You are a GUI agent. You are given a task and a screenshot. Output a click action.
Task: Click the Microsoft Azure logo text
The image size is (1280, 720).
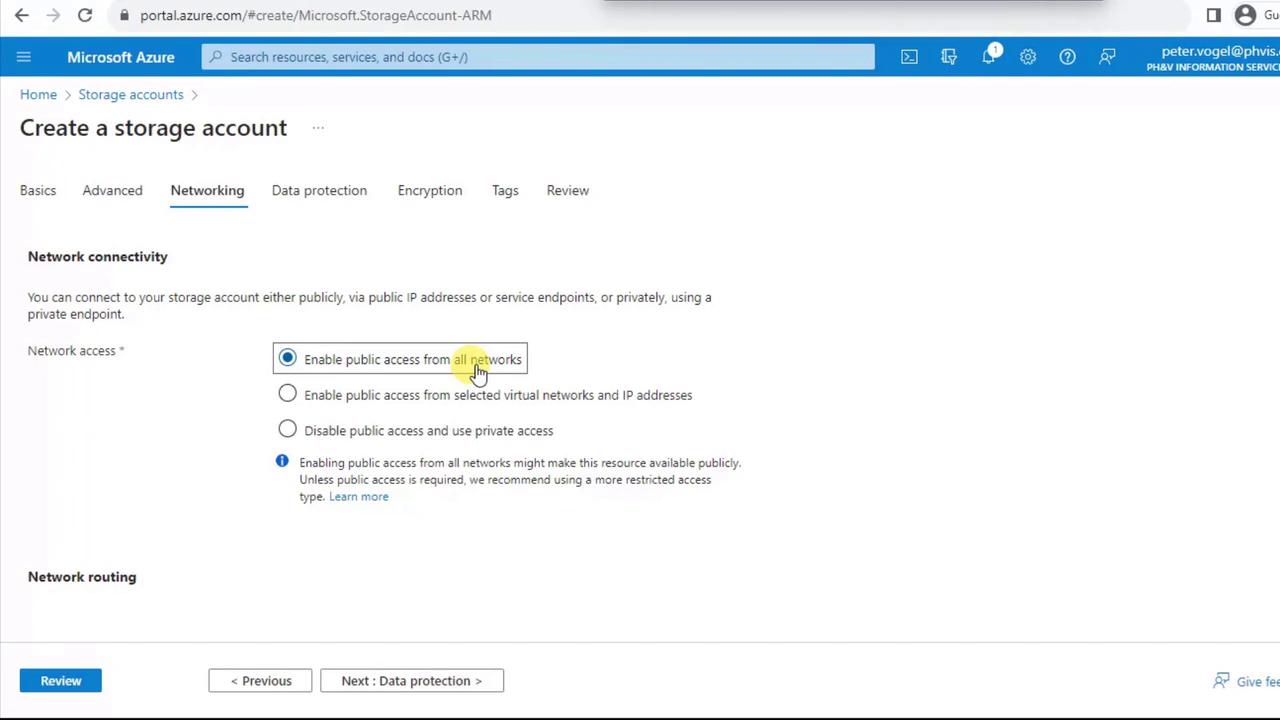121,57
